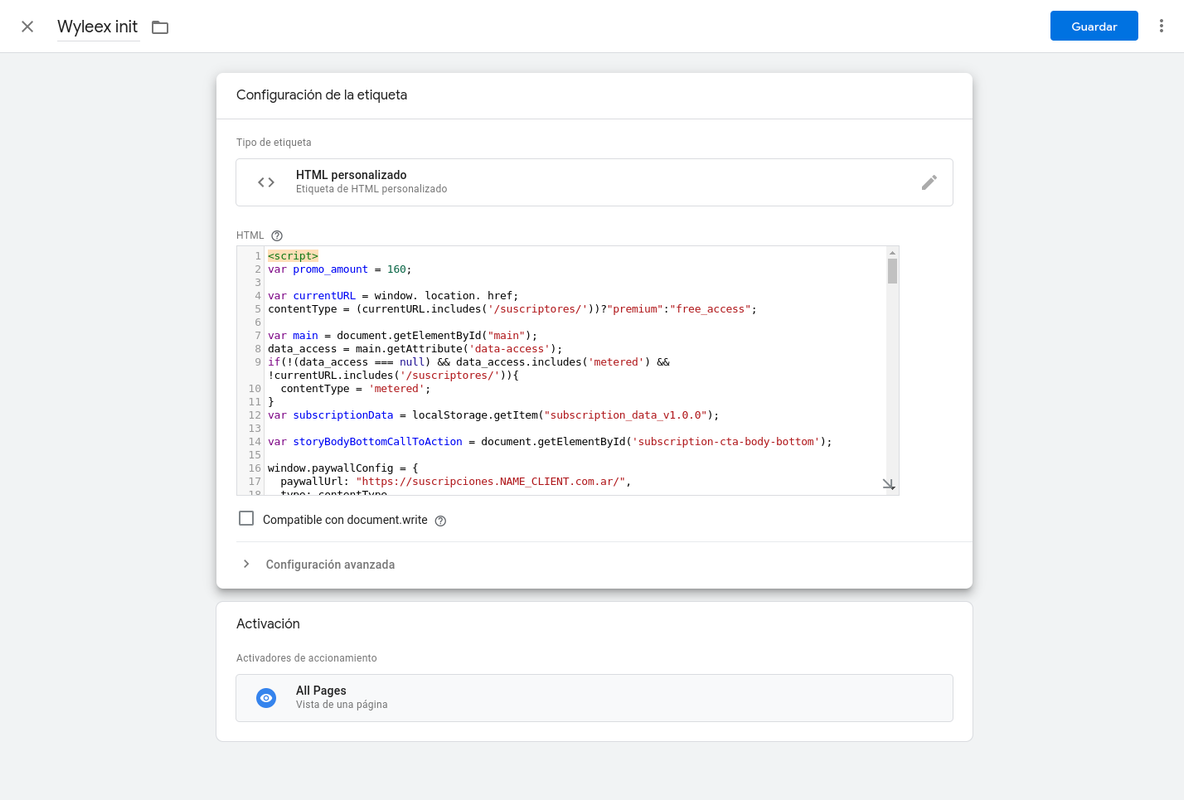Click the "subscription_data_v1.0.0" string
Screen dimensions: 1184x800
click(x=625, y=415)
